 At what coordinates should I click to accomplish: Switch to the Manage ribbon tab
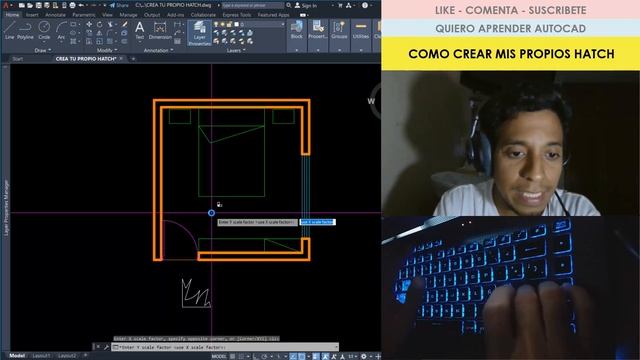coord(129,15)
